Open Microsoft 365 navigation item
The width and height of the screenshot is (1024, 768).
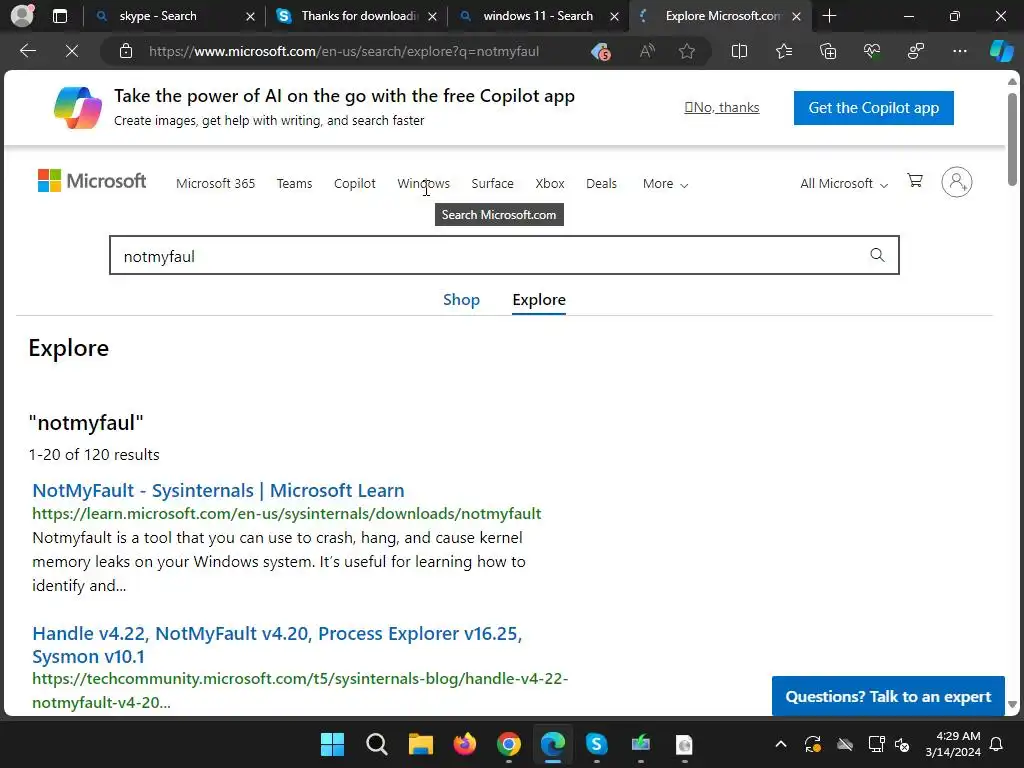pyautogui.click(x=215, y=184)
